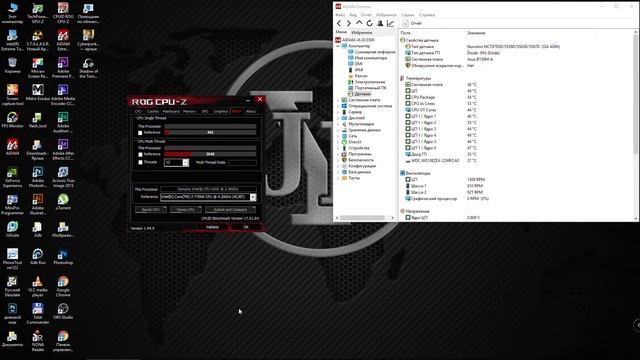The image size is (640, 360).
Task: Click the AIDA64 up-level arrow icon
Action: coord(359,23)
